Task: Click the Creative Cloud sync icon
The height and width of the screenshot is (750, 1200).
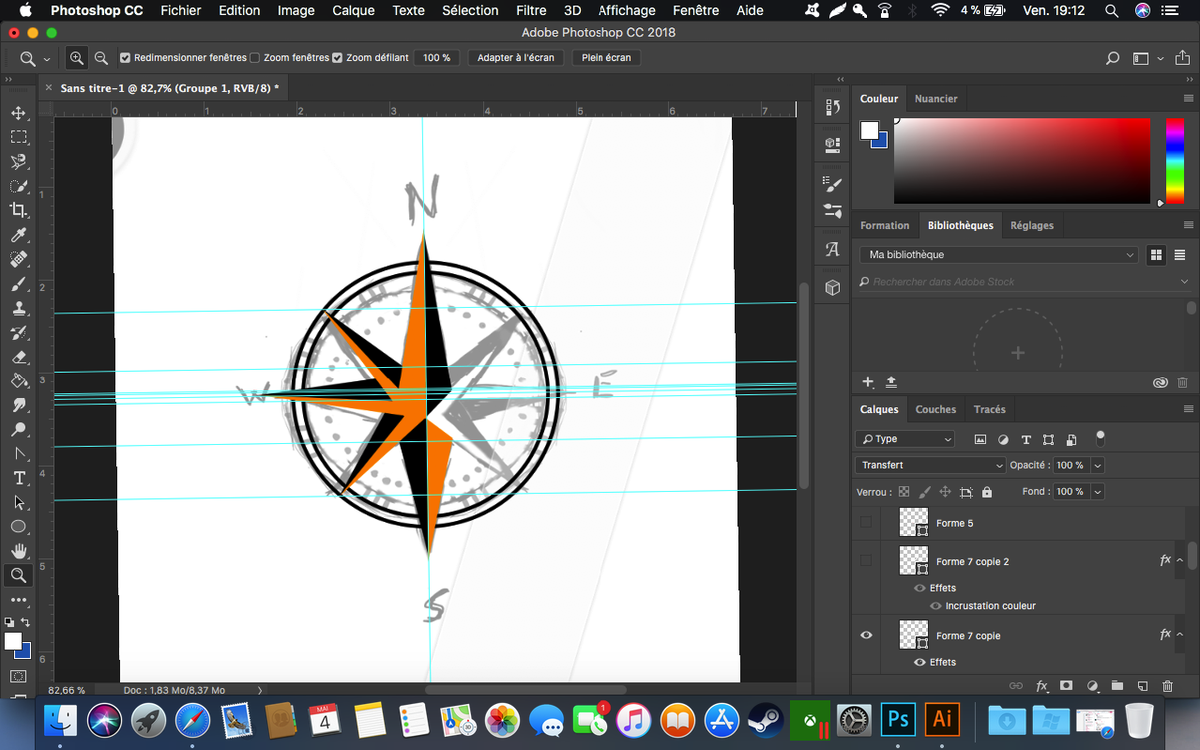Action: pos(1160,382)
